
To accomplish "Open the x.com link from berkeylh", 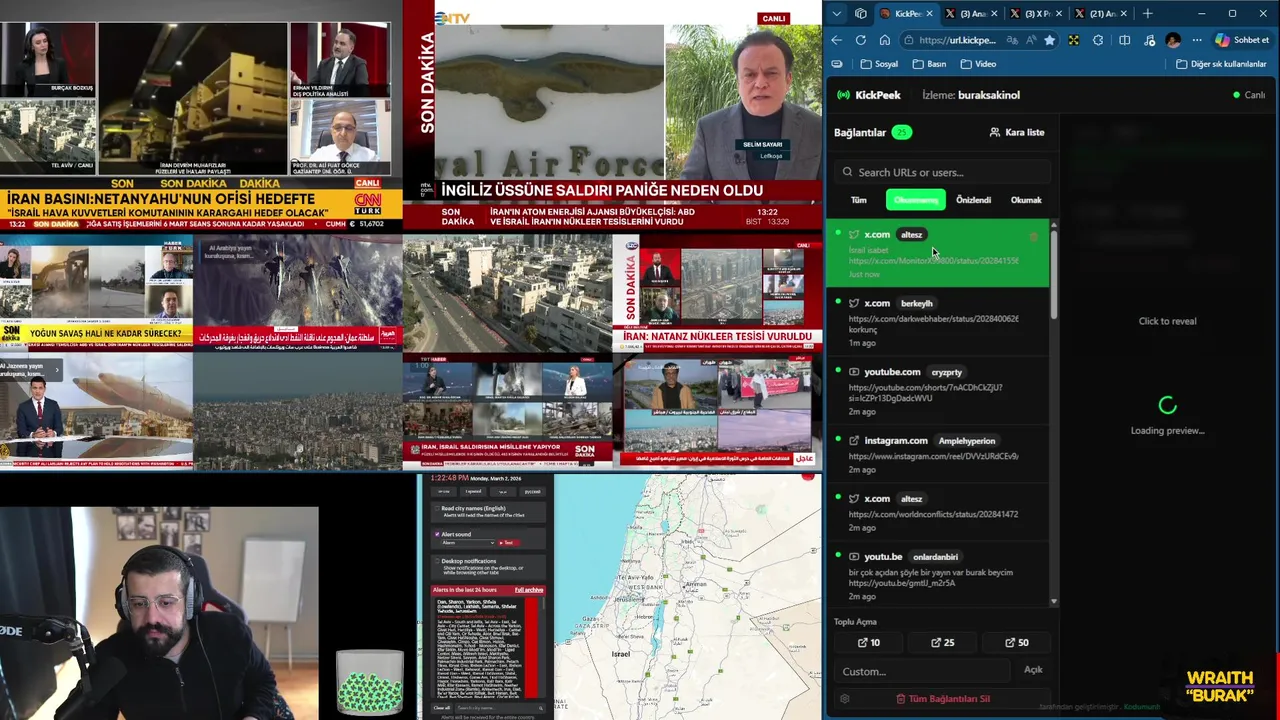I will 937,322.
